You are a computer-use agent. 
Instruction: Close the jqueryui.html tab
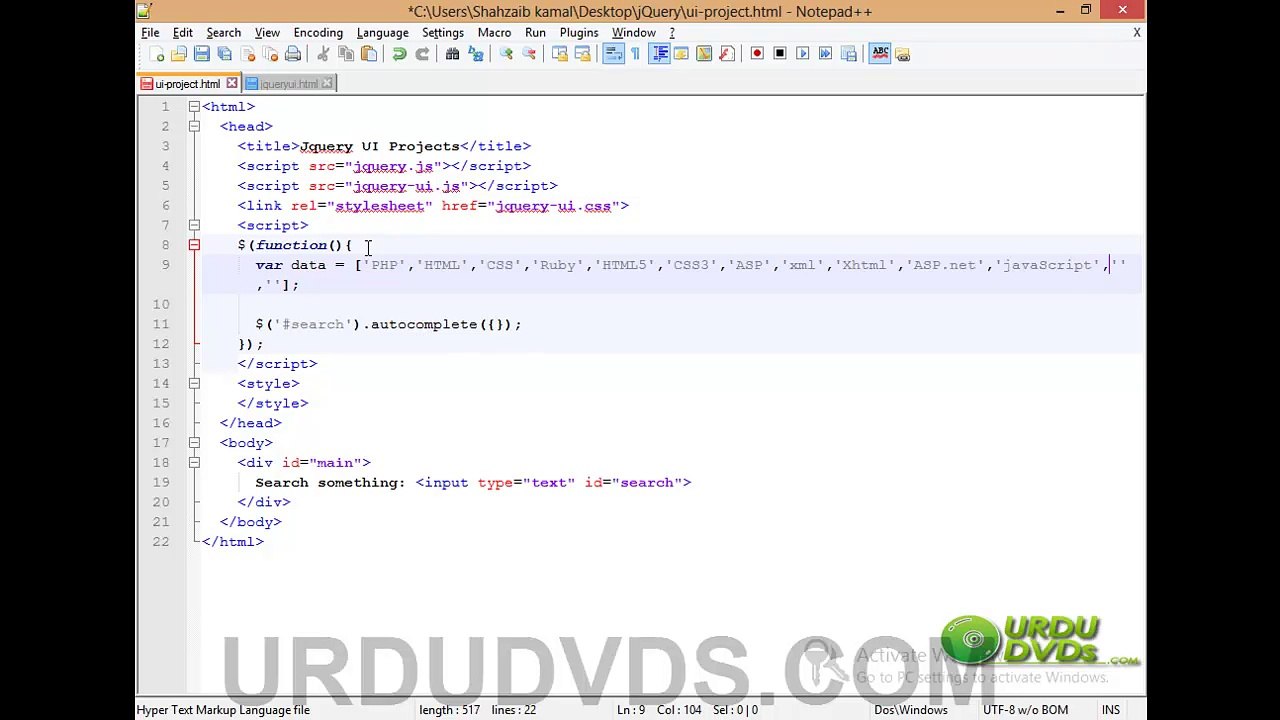pos(328,84)
